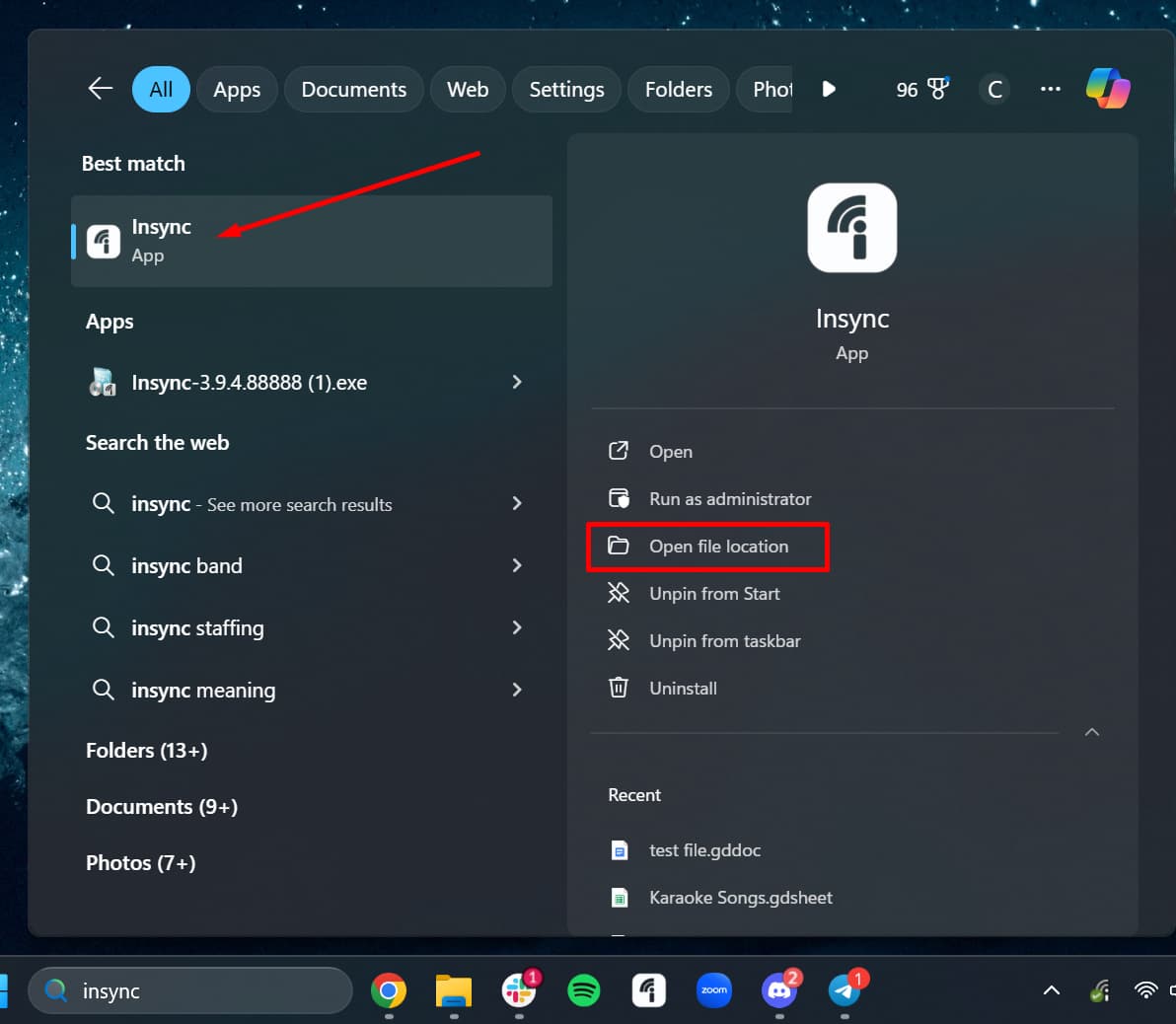Select the All filter tab
Viewport: 1176px width, 1024px height.
[161, 89]
